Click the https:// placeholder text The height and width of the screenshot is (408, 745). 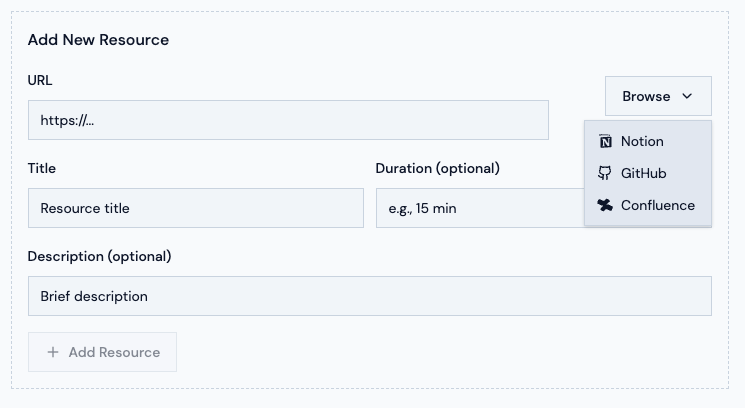[67, 120]
